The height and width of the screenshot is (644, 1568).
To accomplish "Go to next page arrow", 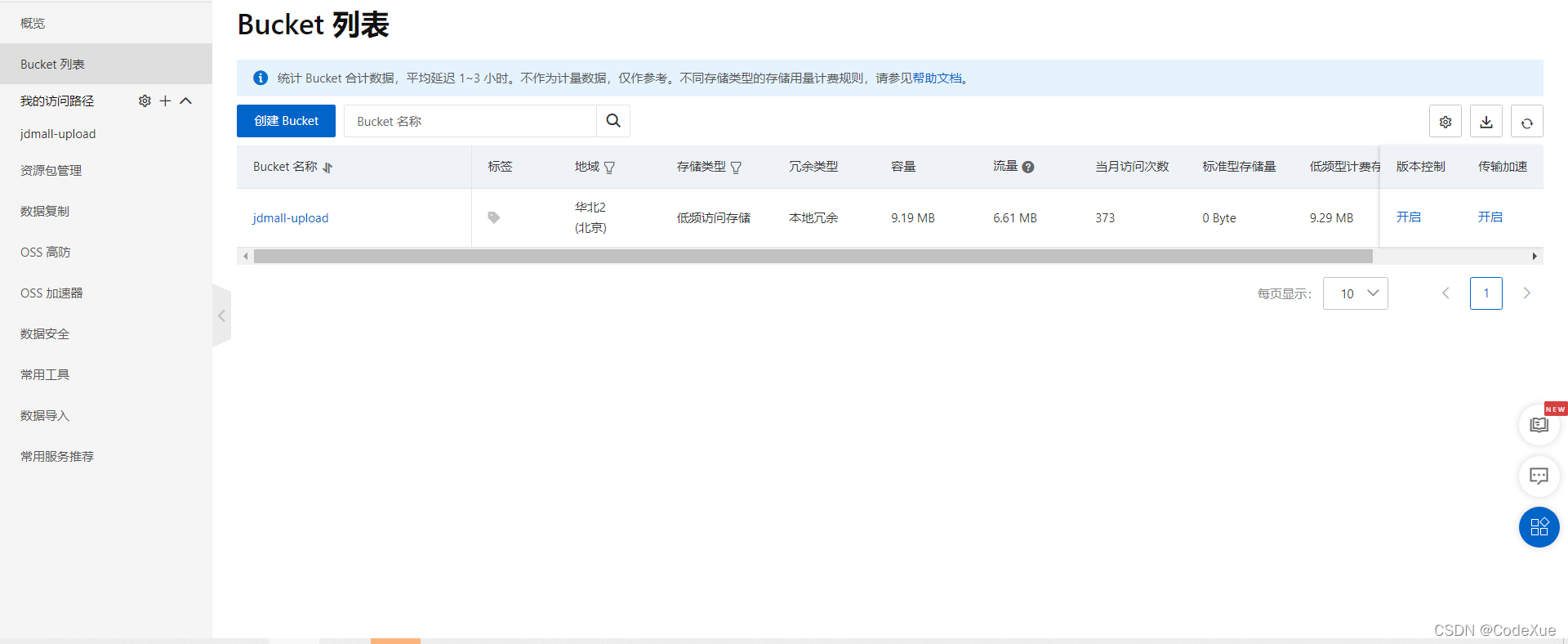I will tap(1527, 293).
